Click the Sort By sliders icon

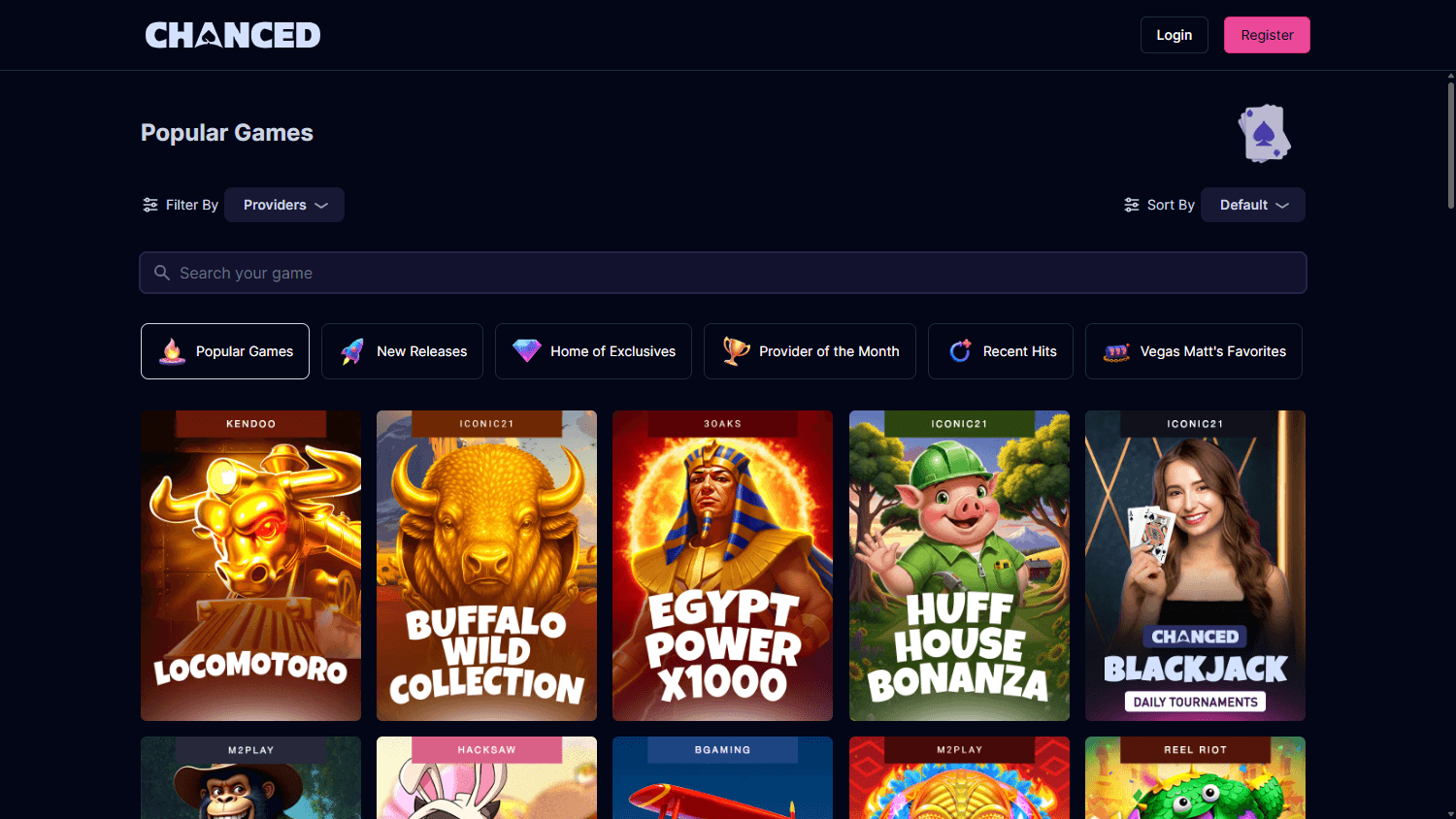coord(1132,205)
